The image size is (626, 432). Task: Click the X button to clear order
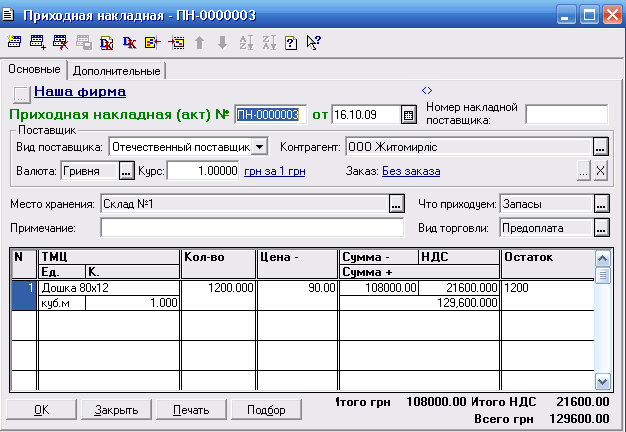point(601,171)
